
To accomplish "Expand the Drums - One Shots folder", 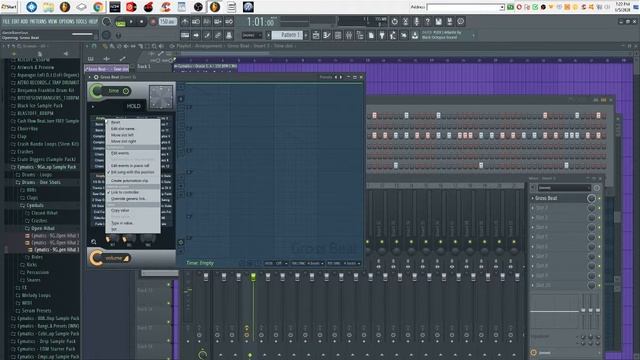I will click(x=38, y=182).
